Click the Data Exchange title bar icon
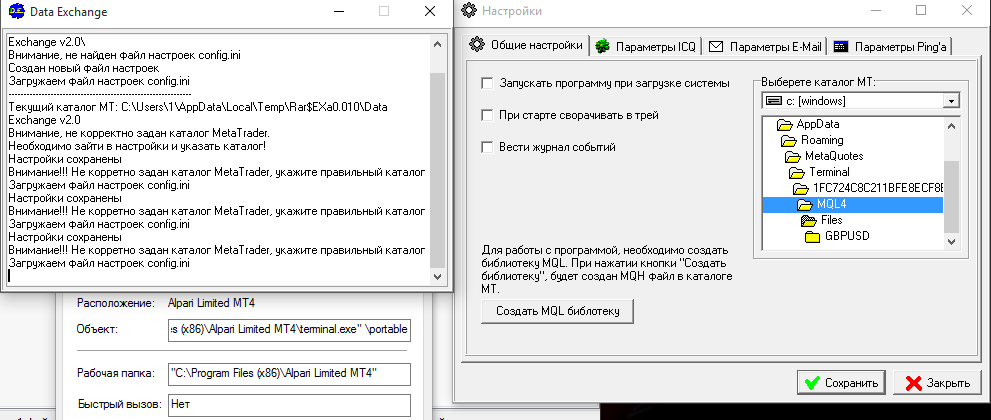 [15, 11]
